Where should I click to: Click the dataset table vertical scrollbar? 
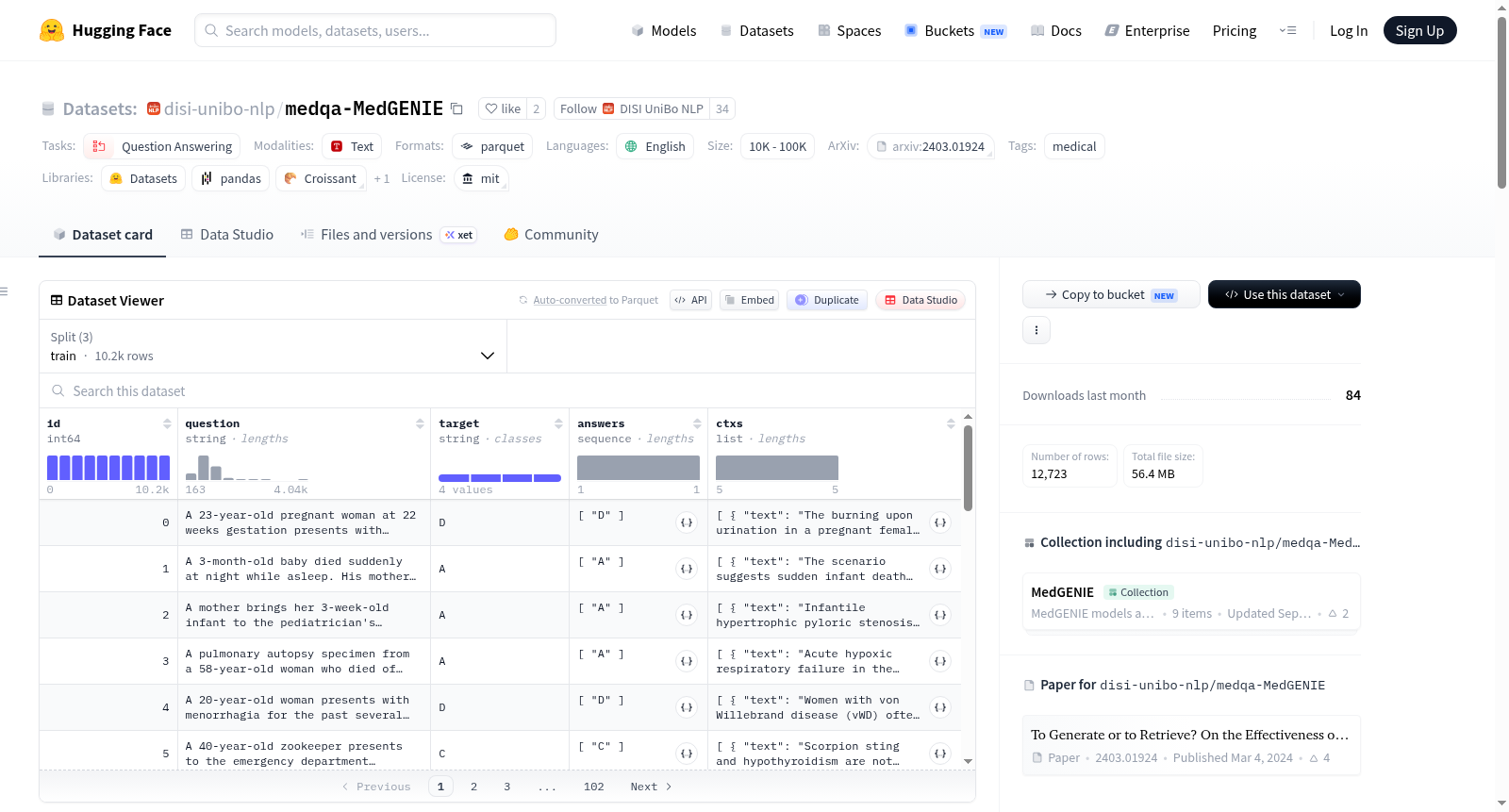pyautogui.click(x=968, y=467)
